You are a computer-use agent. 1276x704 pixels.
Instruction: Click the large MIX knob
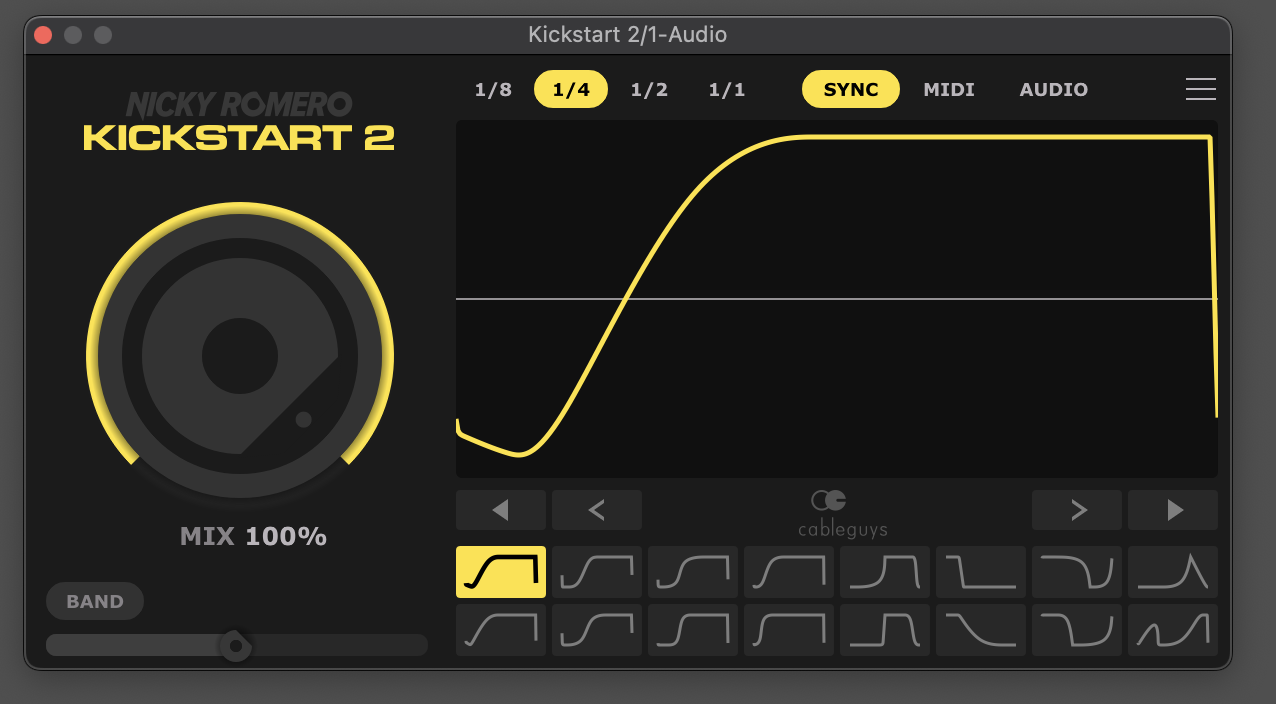point(240,356)
